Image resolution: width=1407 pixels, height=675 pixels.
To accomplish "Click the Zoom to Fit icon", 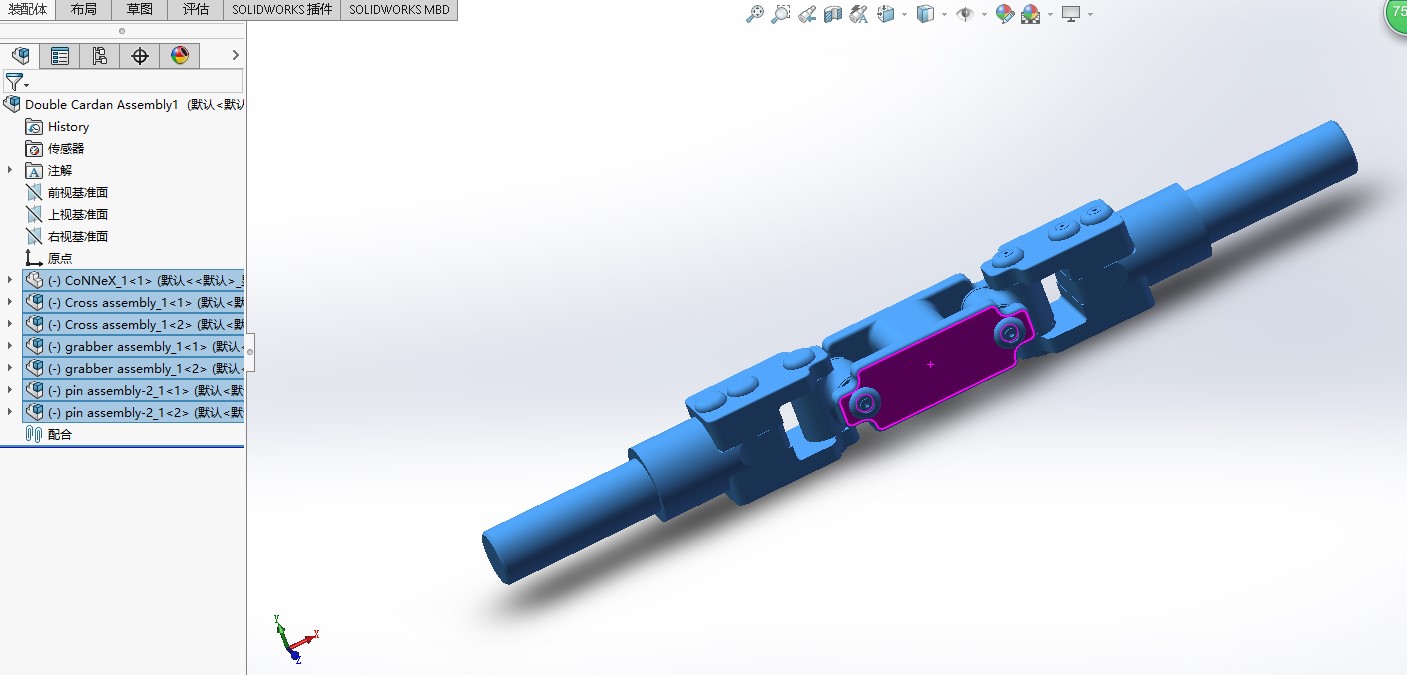I will 756,14.
